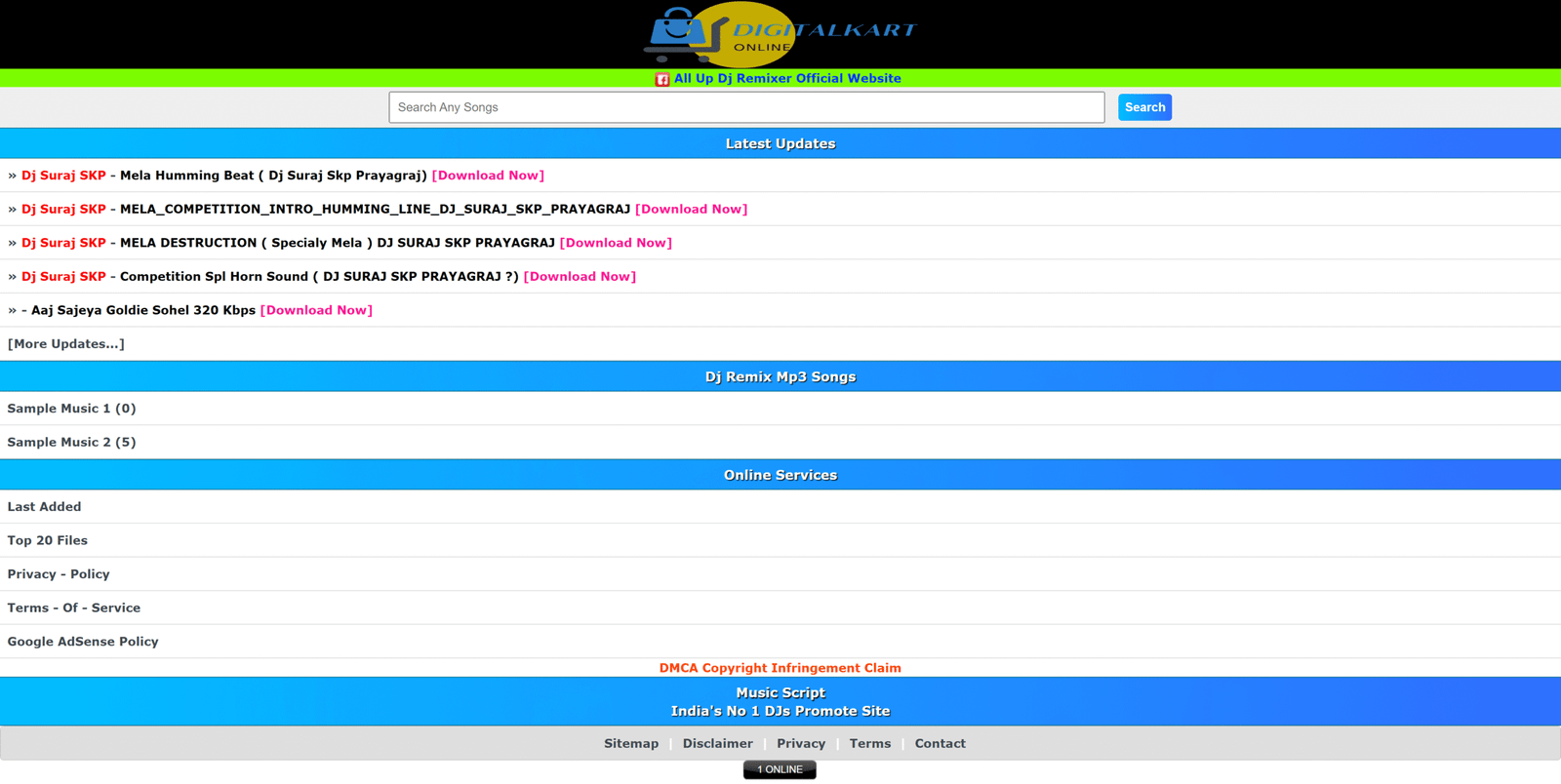Download MELA DESTRUCTION Specialy Mela track
The height and width of the screenshot is (784, 1561).
point(616,243)
